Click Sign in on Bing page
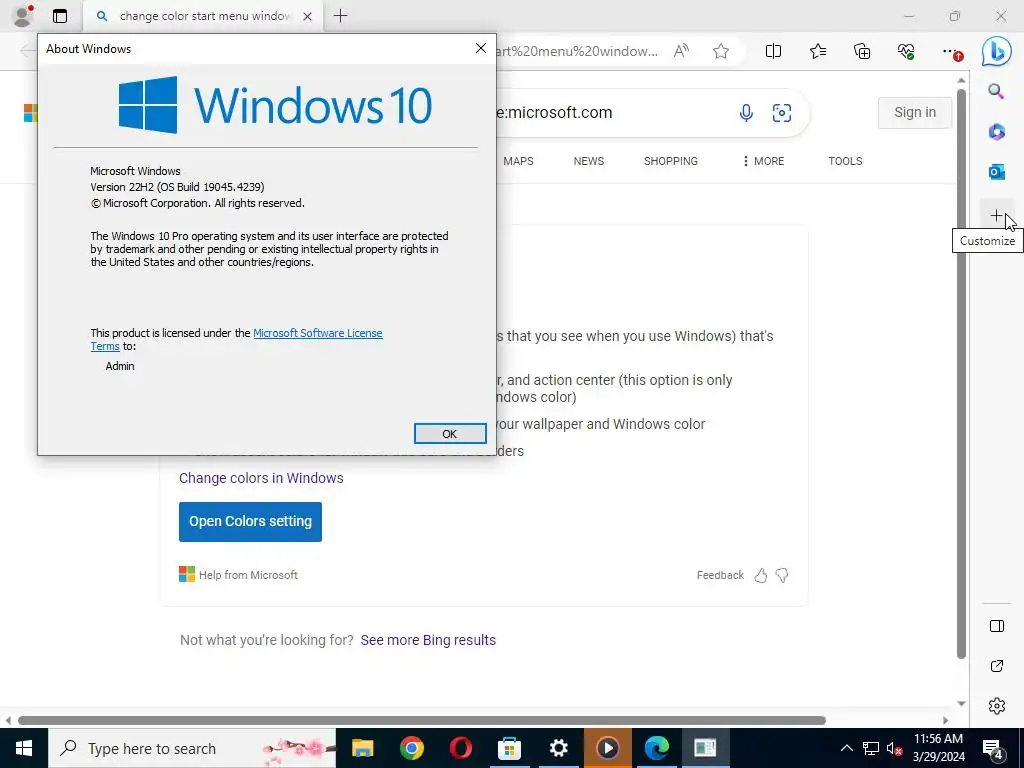 914,112
